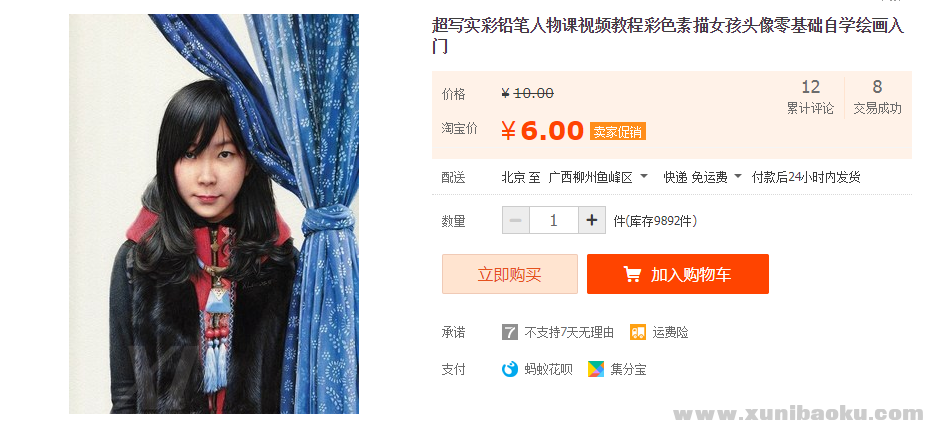Open the 12 累计评论 reviews count
This screenshot has height=426, width=926.
pyautogui.click(x=810, y=97)
